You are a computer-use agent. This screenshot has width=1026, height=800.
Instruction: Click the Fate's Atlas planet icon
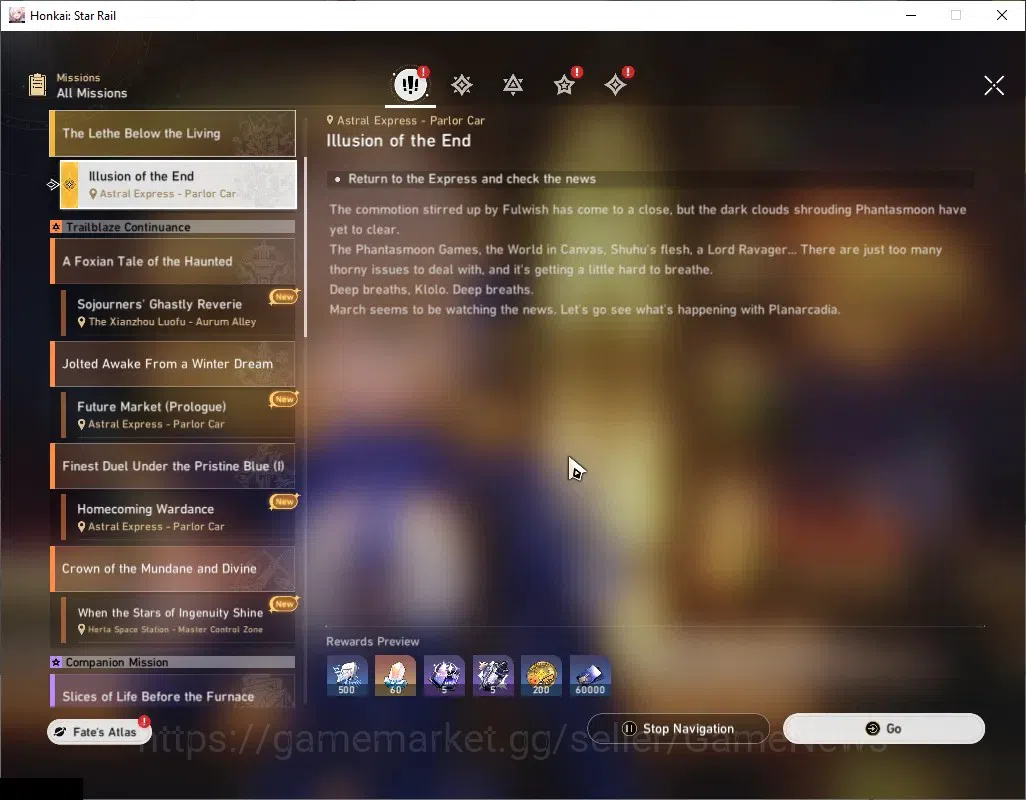(x=61, y=732)
